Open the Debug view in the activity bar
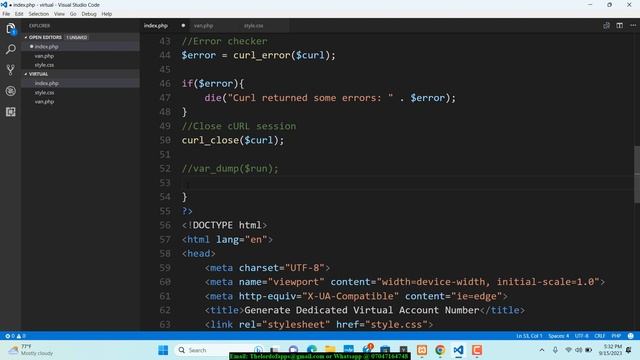The image size is (640, 360). 11,91
